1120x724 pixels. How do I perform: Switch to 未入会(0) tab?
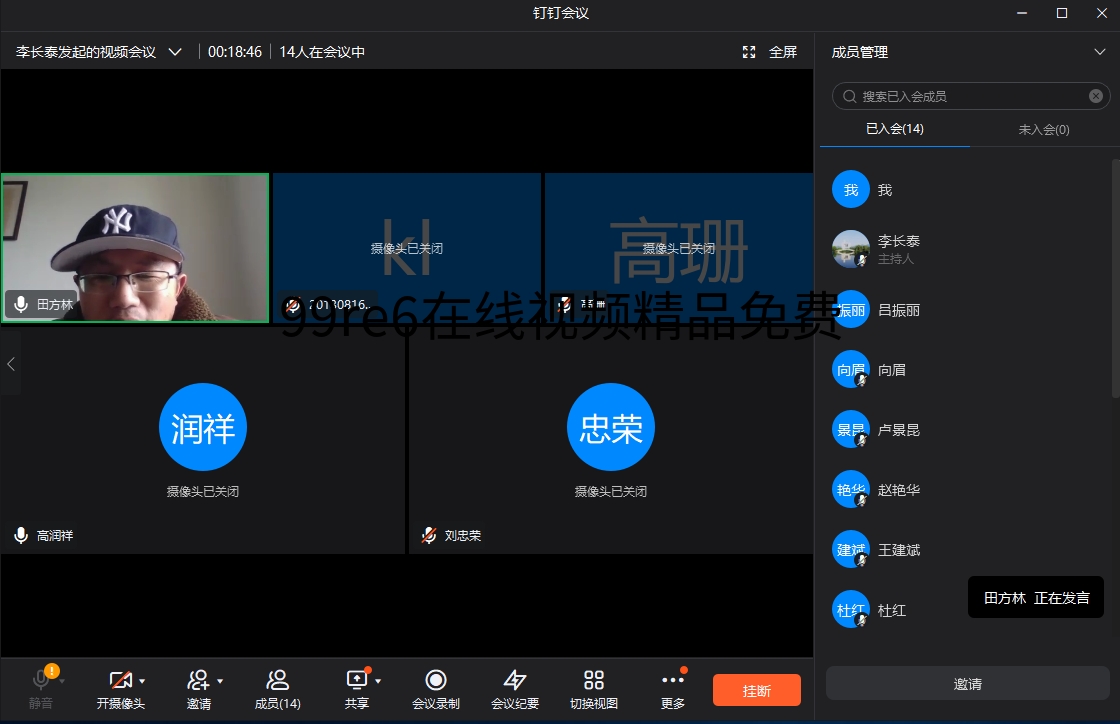pyautogui.click(x=1044, y=129)
